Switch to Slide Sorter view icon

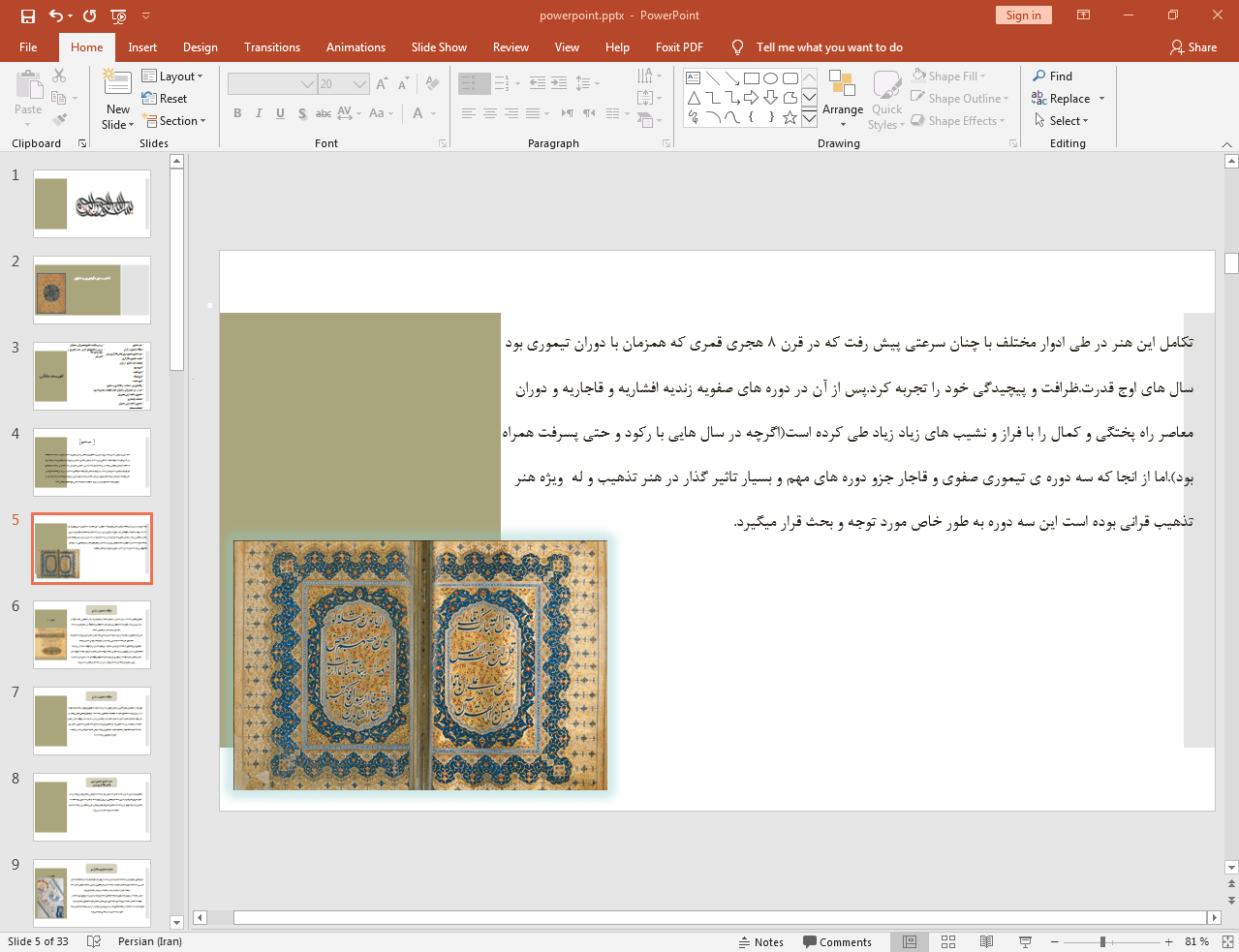click(948, 941)
